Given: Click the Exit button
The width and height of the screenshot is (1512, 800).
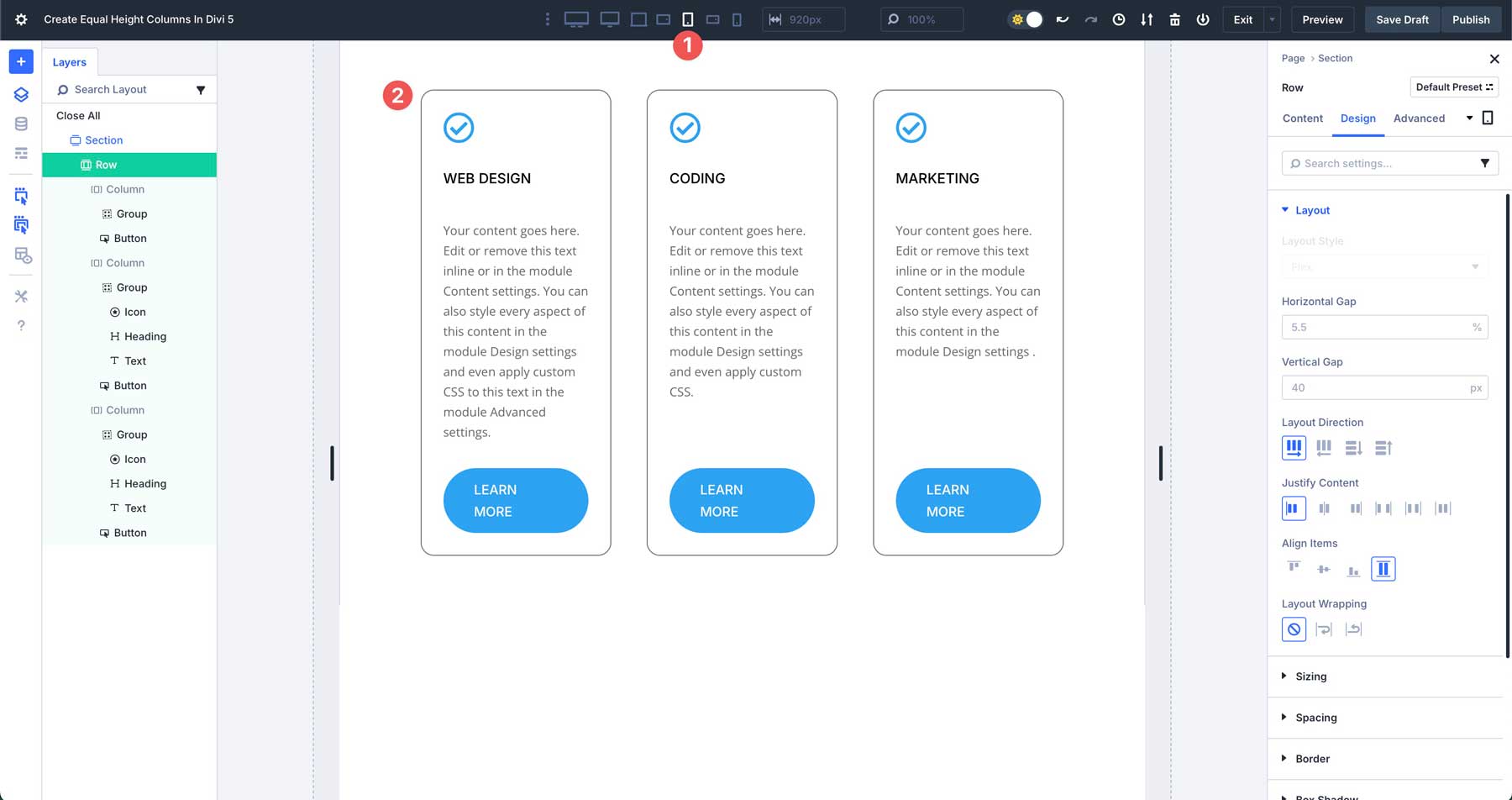Looking at the screenshot, I should point(1243,19).
